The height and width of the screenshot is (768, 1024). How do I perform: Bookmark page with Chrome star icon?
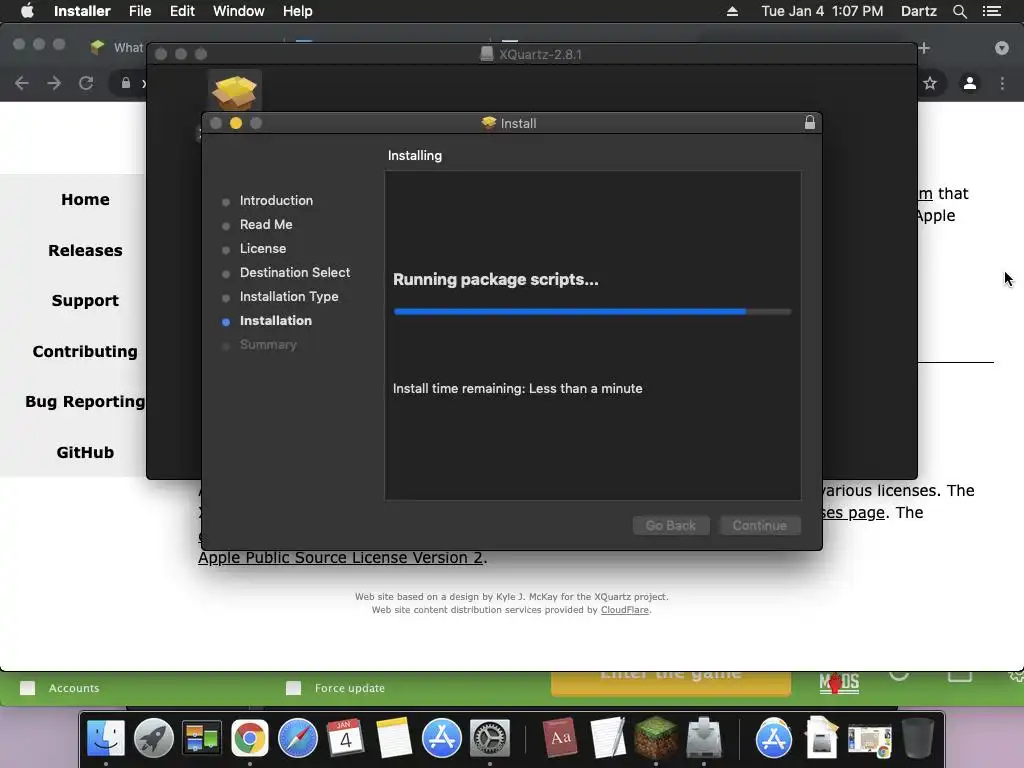pos(930,83)
